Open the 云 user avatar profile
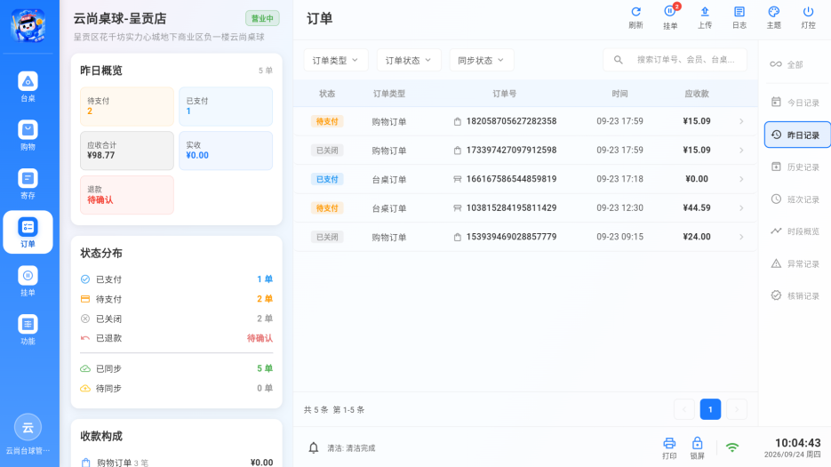 (28, 427)
